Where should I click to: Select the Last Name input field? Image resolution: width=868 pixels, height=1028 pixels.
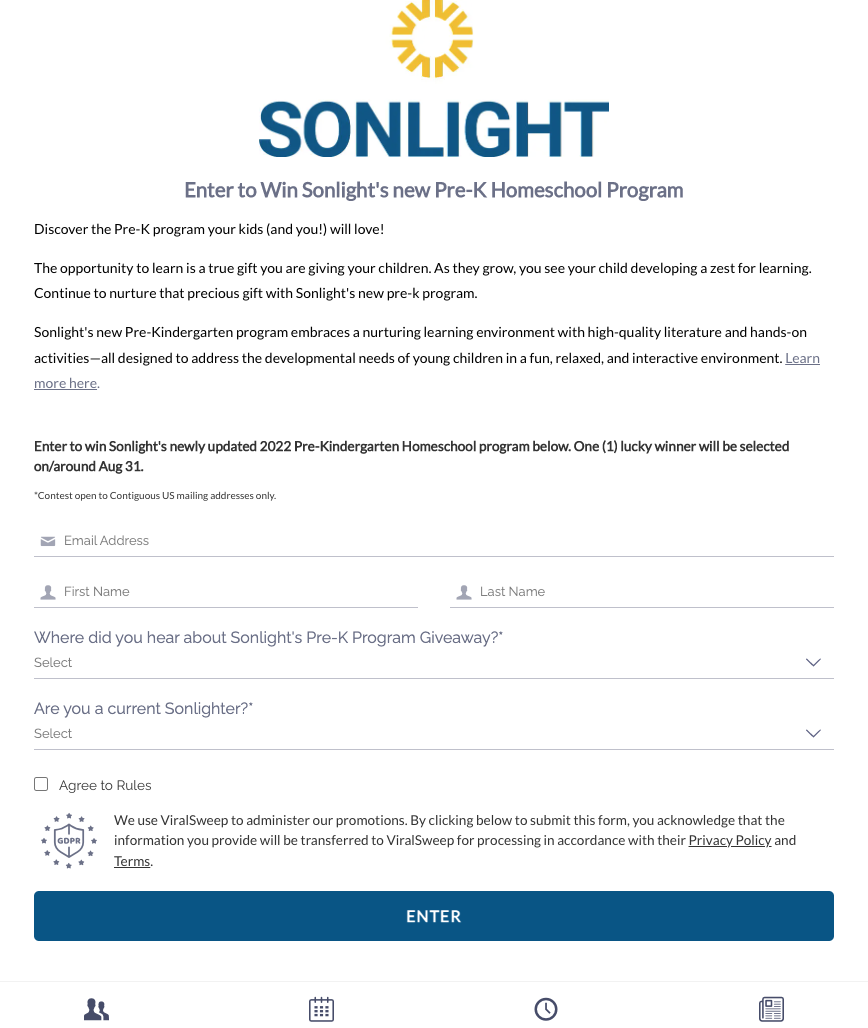(650, 592)
